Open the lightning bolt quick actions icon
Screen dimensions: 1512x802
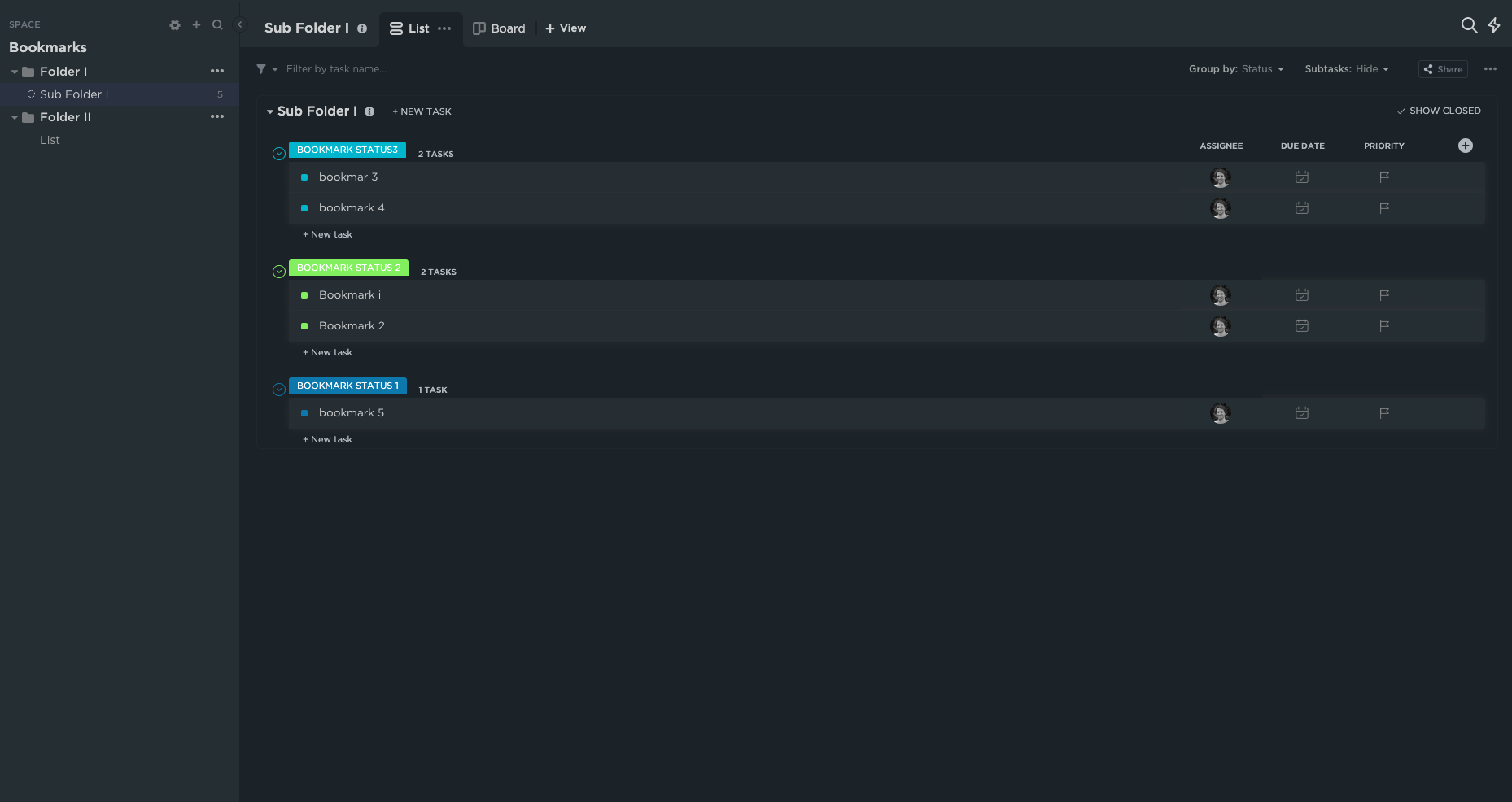coord(1494,25)
